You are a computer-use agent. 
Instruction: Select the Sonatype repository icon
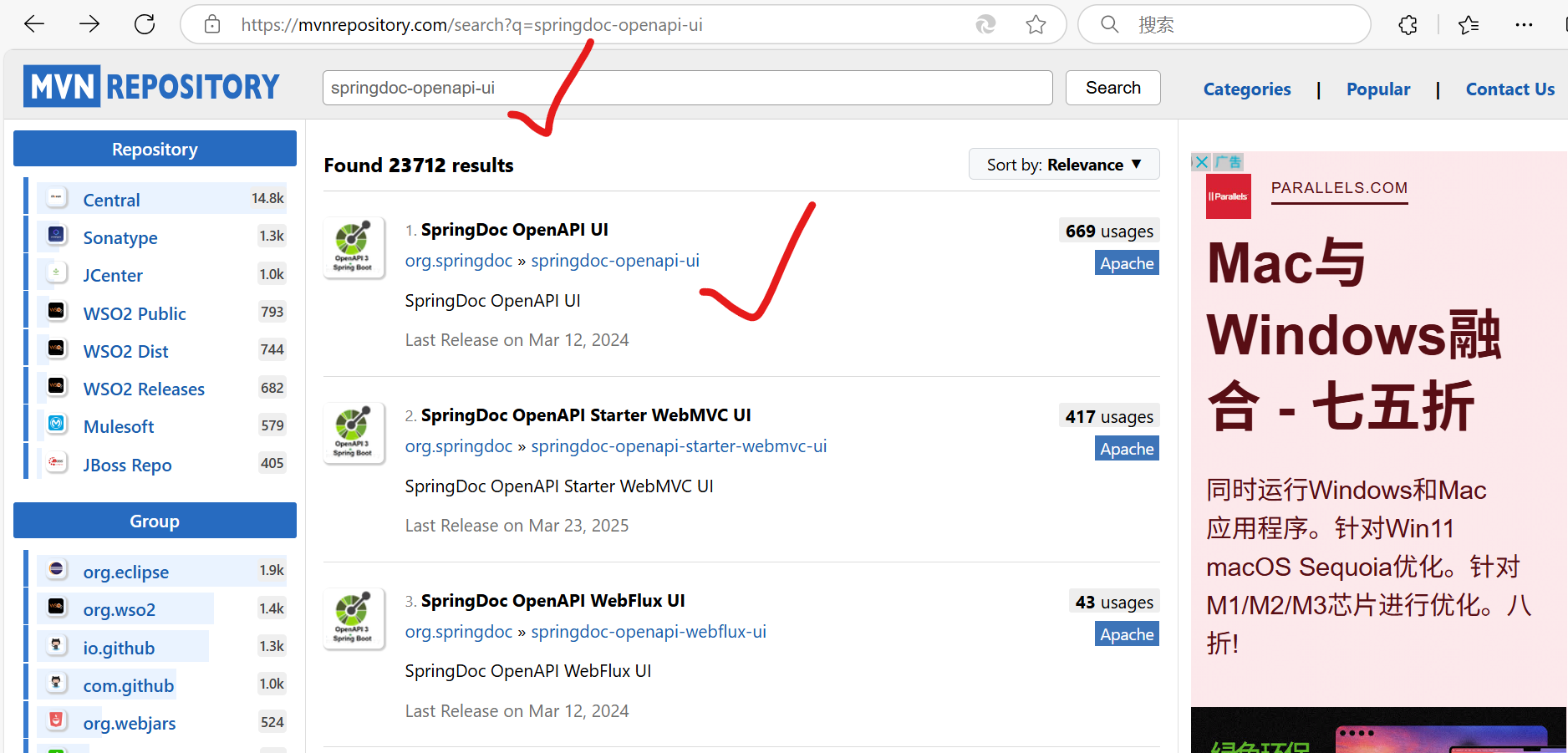point(55,235)
